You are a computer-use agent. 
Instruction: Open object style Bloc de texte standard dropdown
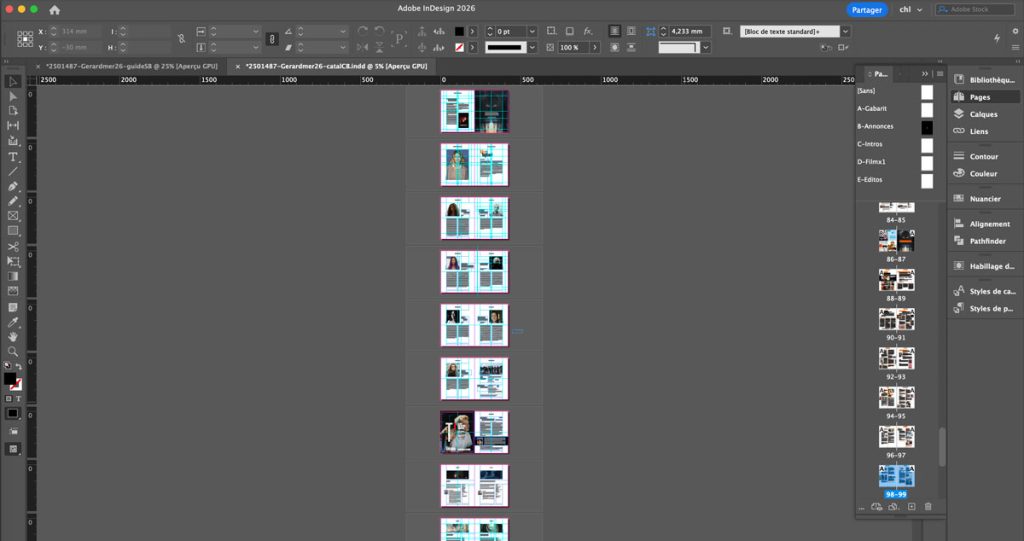coord(845,31)
